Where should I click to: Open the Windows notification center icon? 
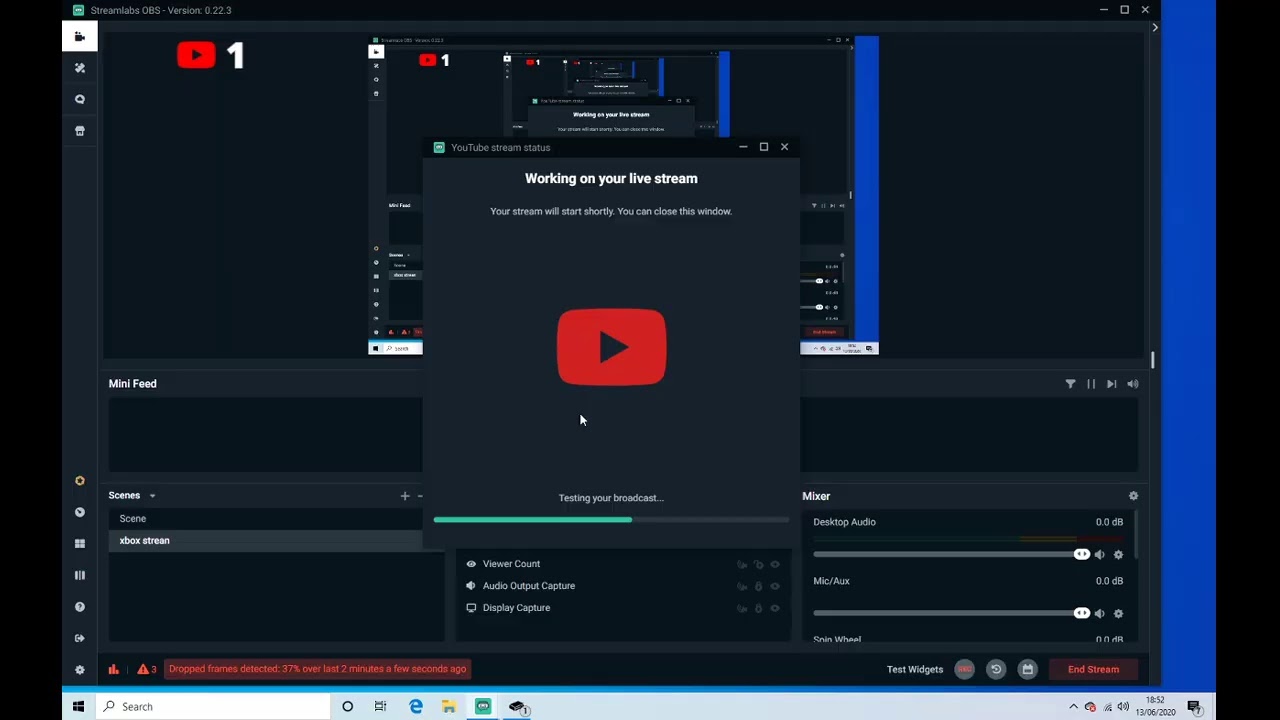click(1194, 707)
